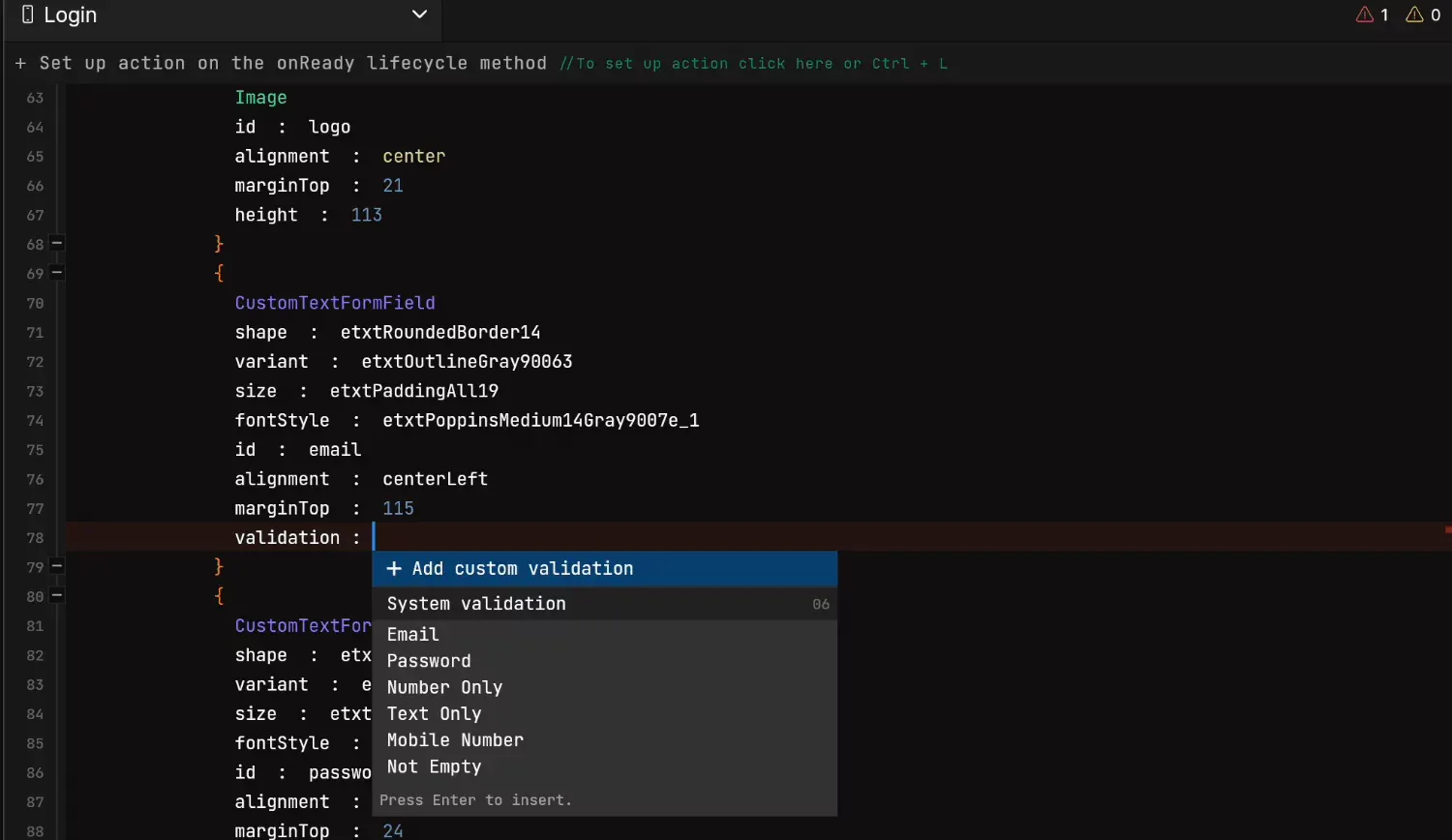Collapse the code block at line 69

tap(57, 273)
